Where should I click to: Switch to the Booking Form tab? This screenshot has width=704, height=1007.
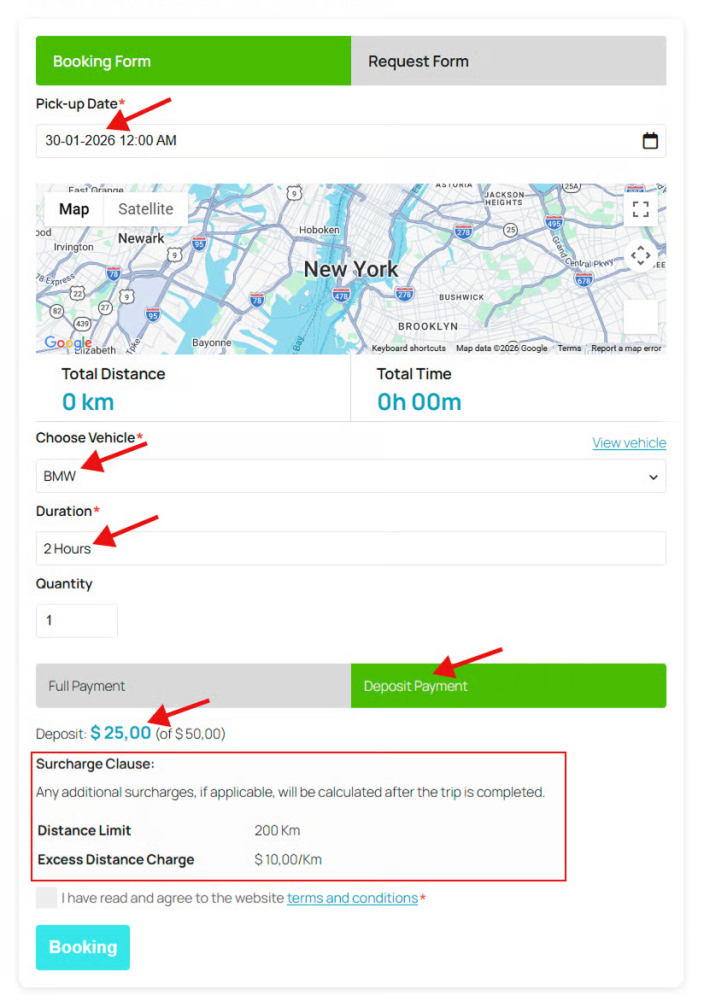pyautogui.click(x=193, y=61)
